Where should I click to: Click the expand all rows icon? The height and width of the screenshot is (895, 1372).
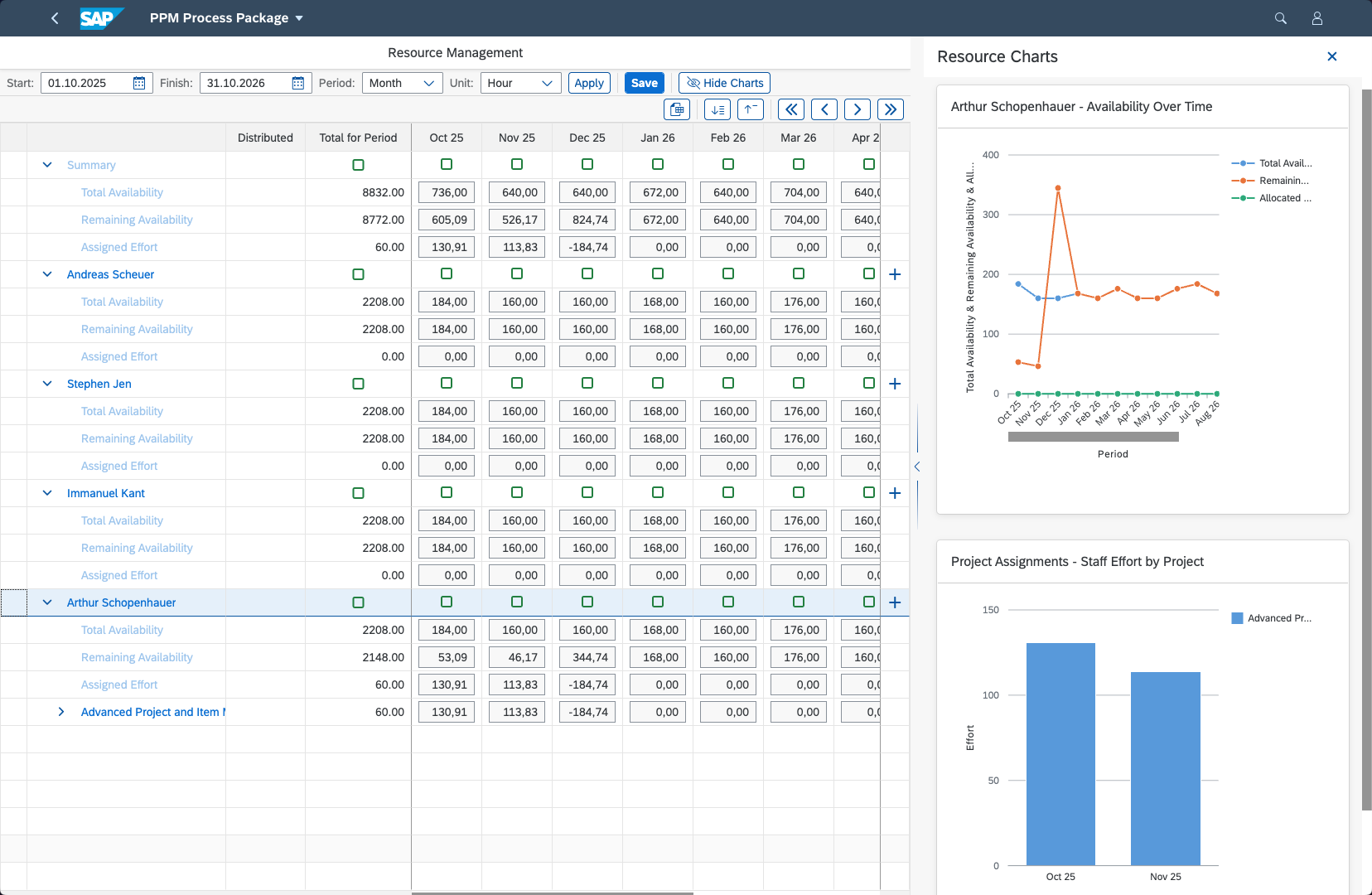tap(717, 109)
